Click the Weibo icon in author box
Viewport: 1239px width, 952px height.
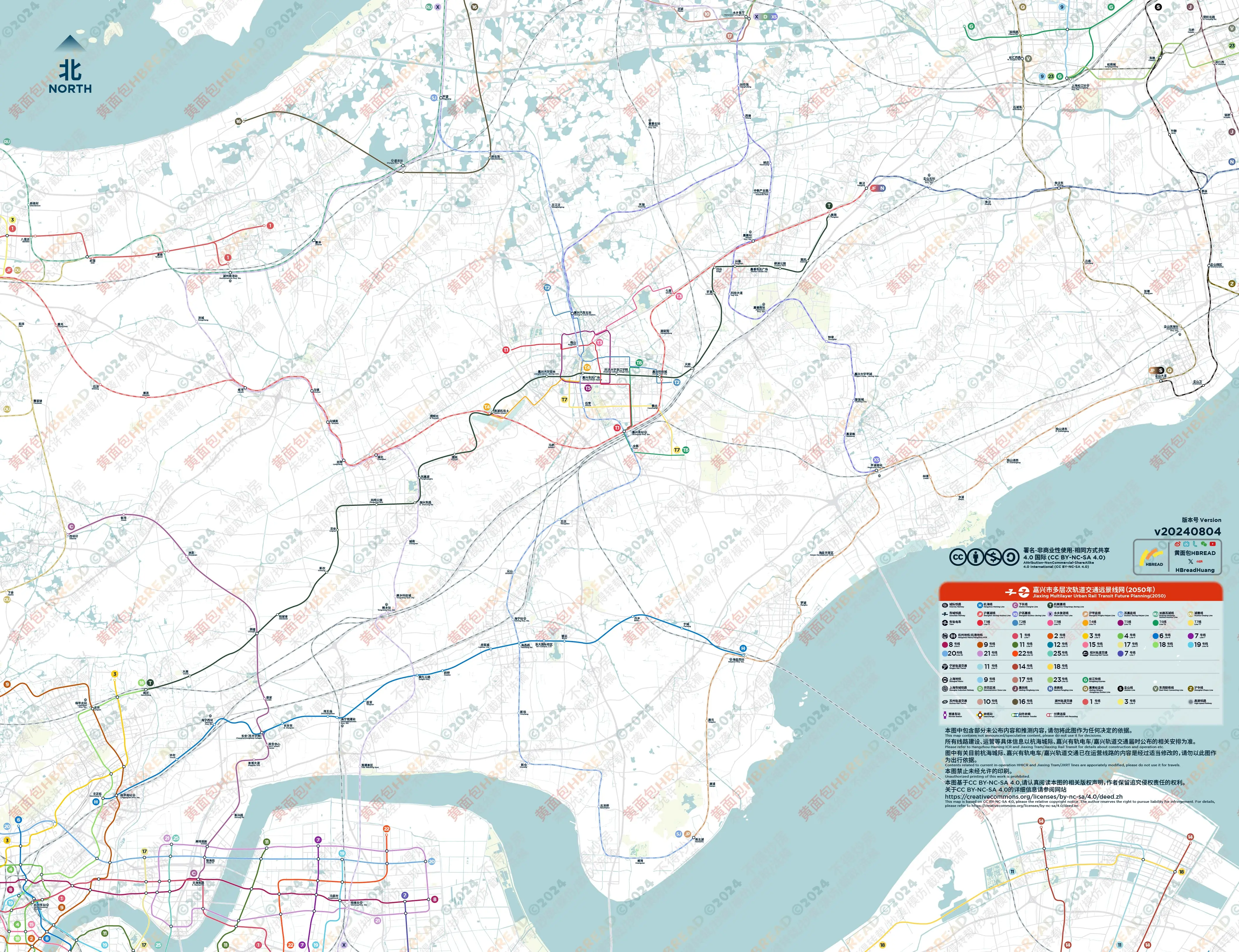pos(1178,544)
